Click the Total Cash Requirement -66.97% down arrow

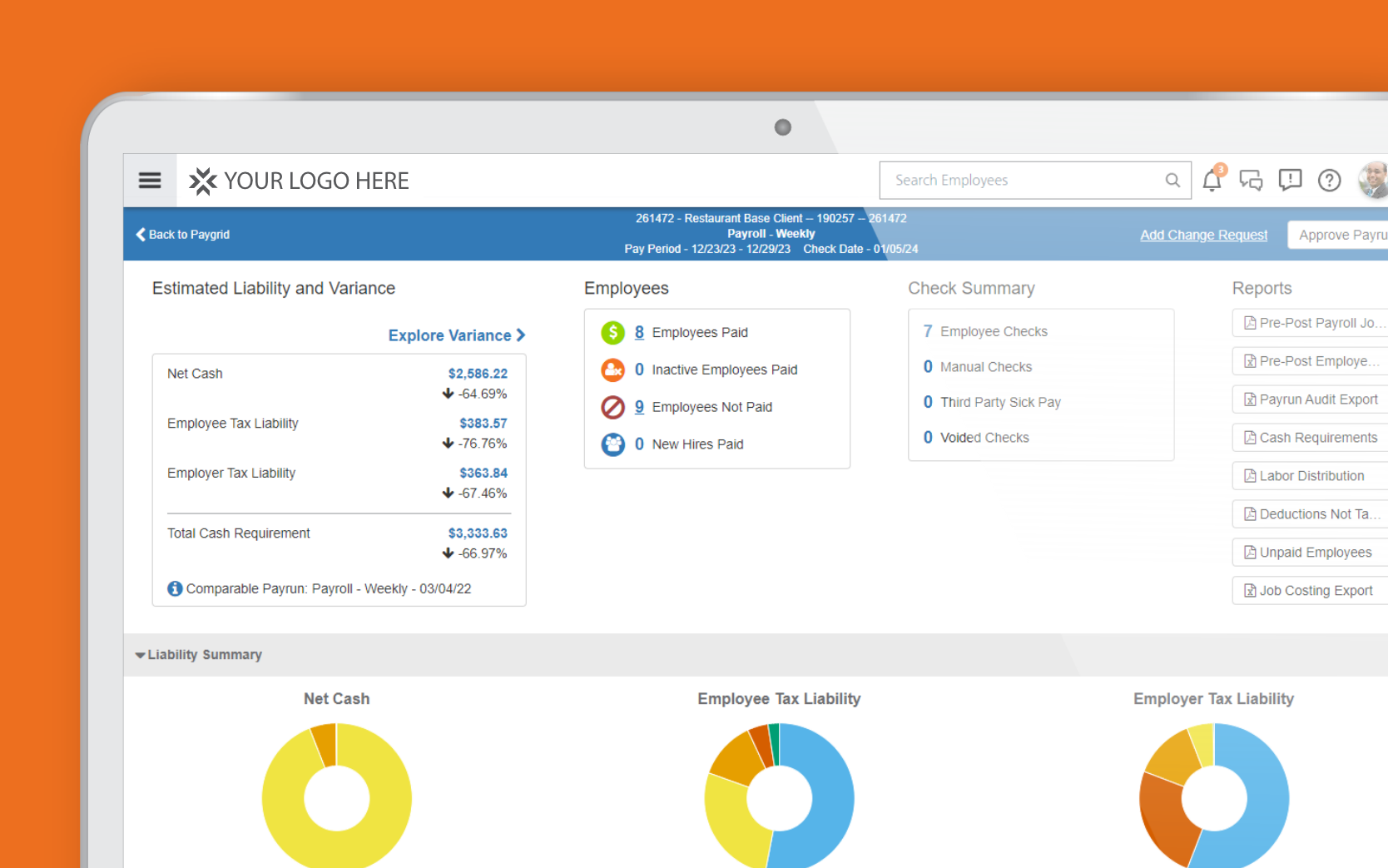pos(448,553)
